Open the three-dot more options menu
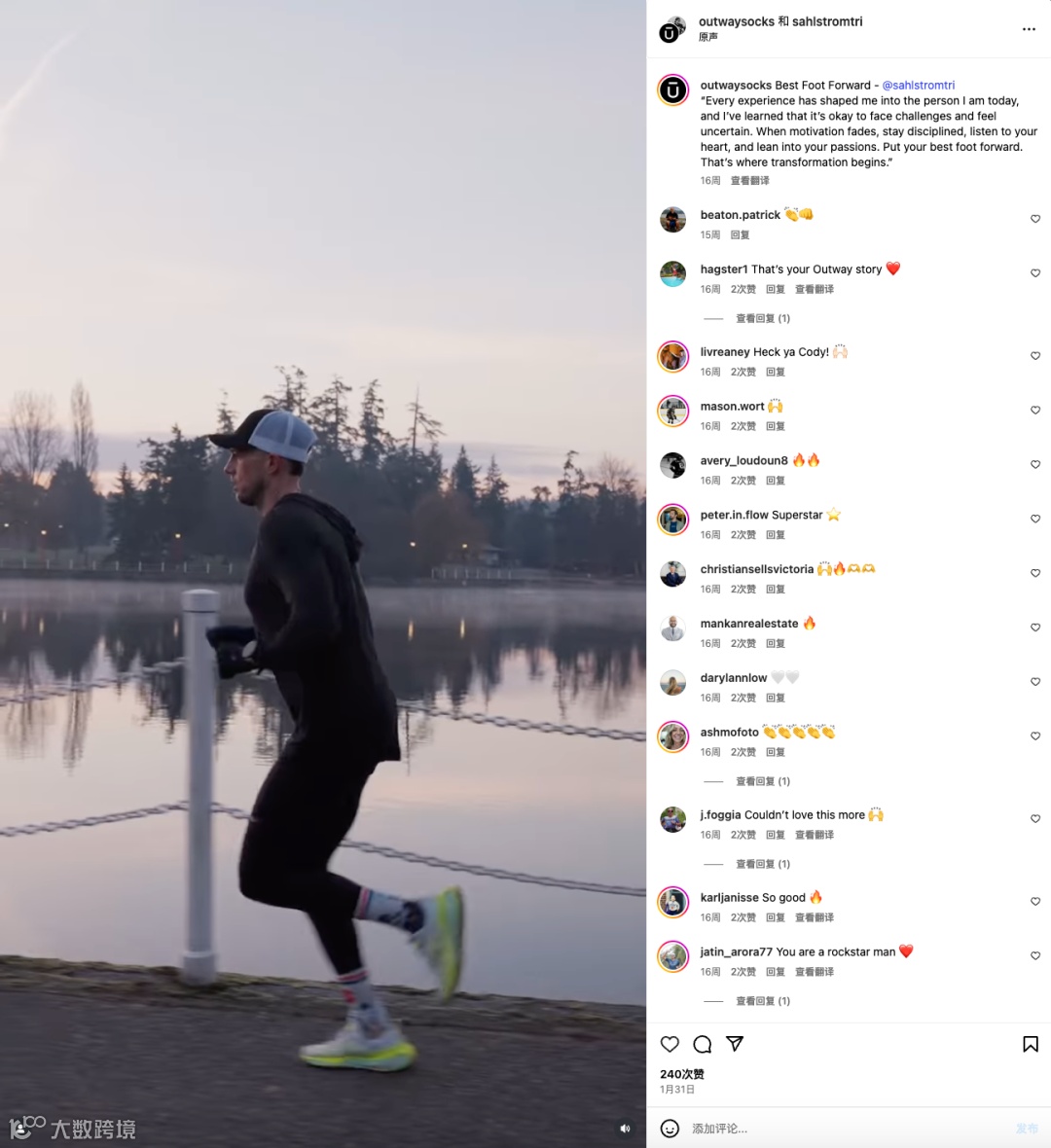Screen dimensions: 1051x1148 (x=1029, y=29)
